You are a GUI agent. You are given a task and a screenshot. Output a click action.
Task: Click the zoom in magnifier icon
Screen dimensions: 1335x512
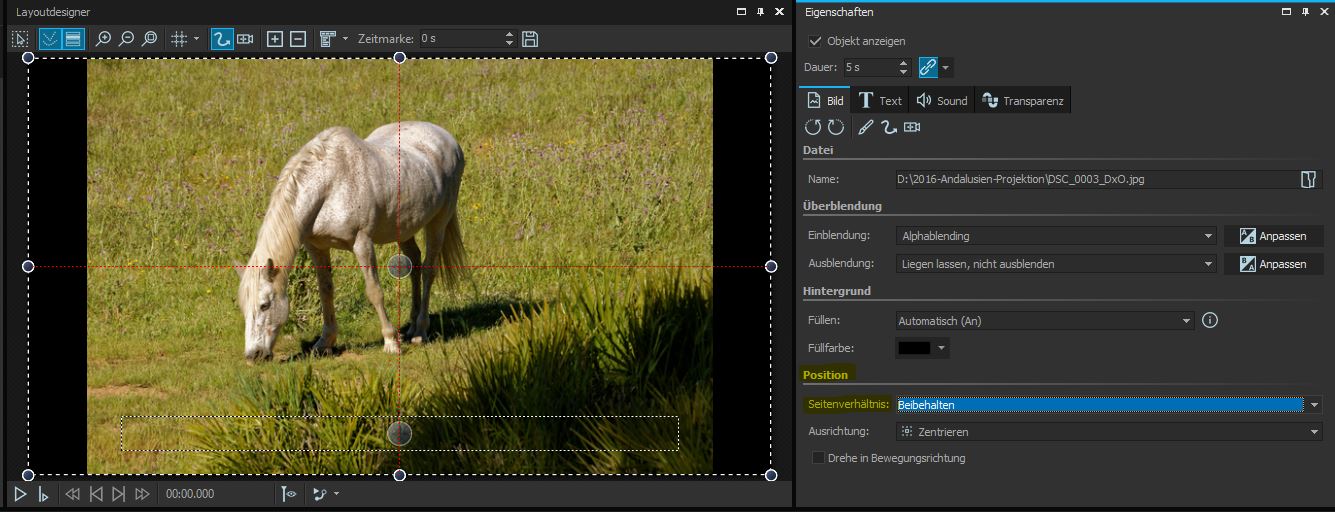click(x=102, y=39)
